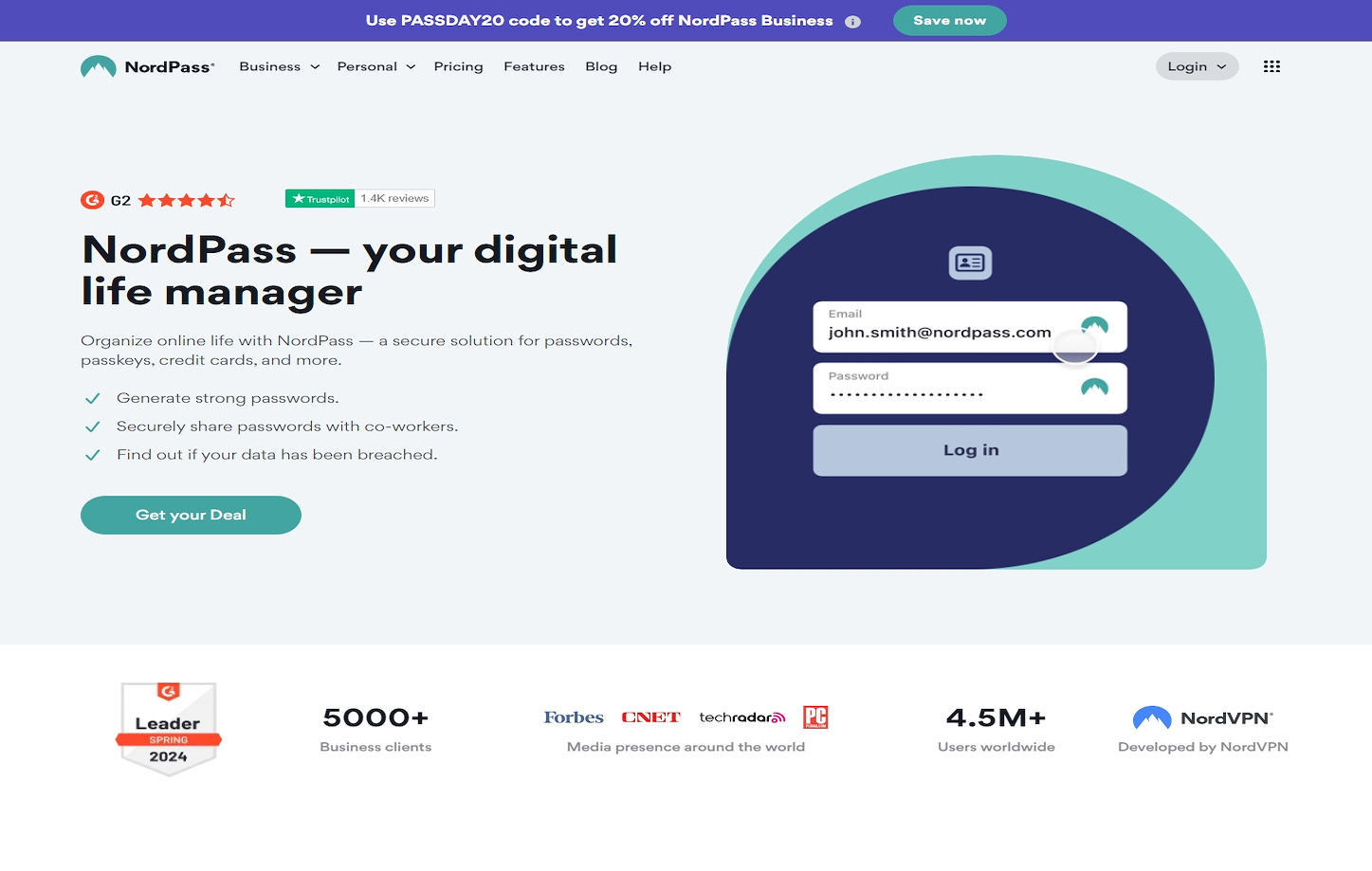Viewport: 1372px width, 871px height.
Task: Expand the Personal menu dropdown
Action: [x=376, y=66]
